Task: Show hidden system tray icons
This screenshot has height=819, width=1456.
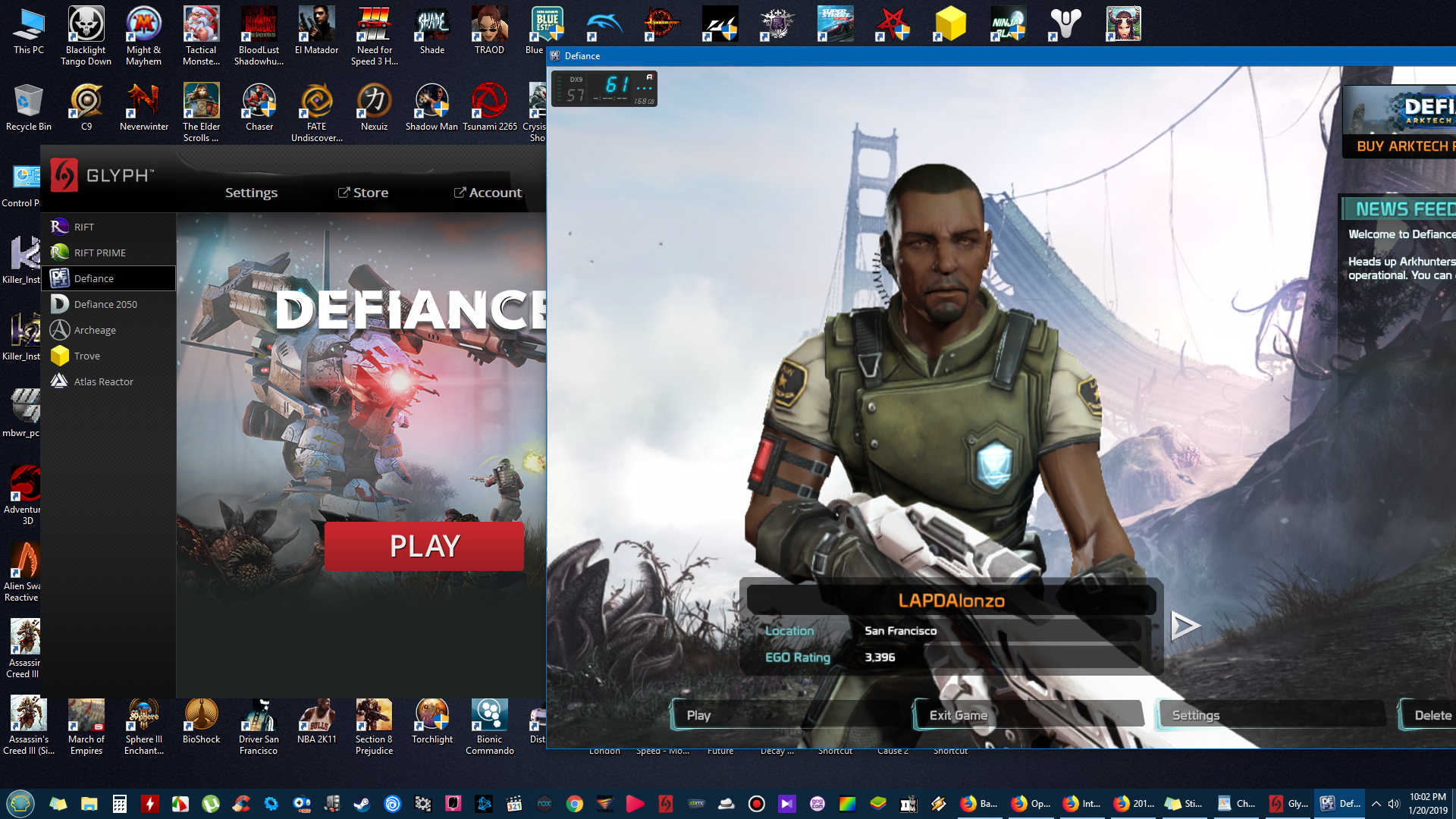Action: (x=1376, y=804)
